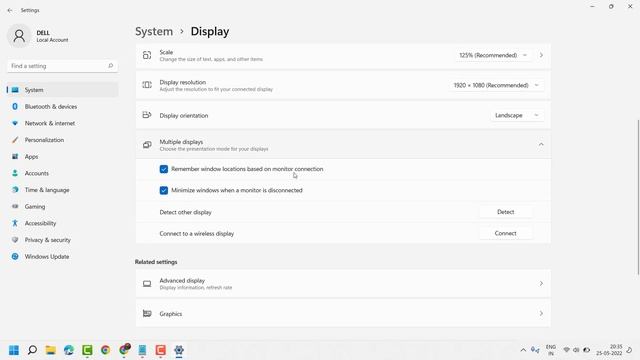Open Apps settings
Viewport: 640px width, 360px height.
pos(62,157)
